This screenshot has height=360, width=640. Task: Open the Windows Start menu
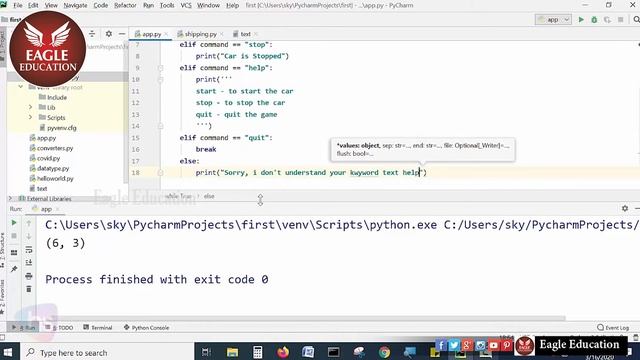click(9, 352)
